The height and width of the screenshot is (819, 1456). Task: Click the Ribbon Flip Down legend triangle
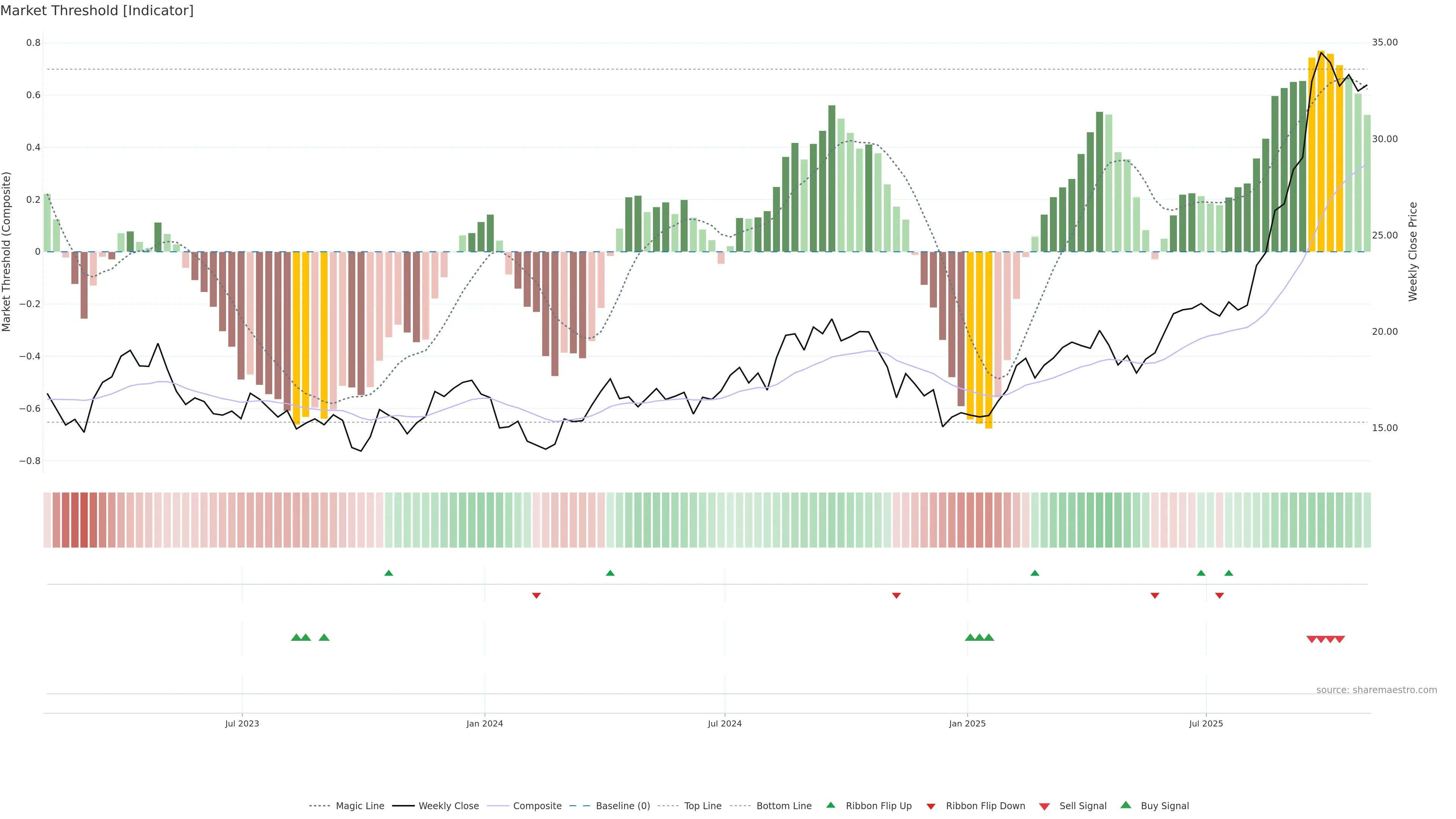tap(931, 806)
